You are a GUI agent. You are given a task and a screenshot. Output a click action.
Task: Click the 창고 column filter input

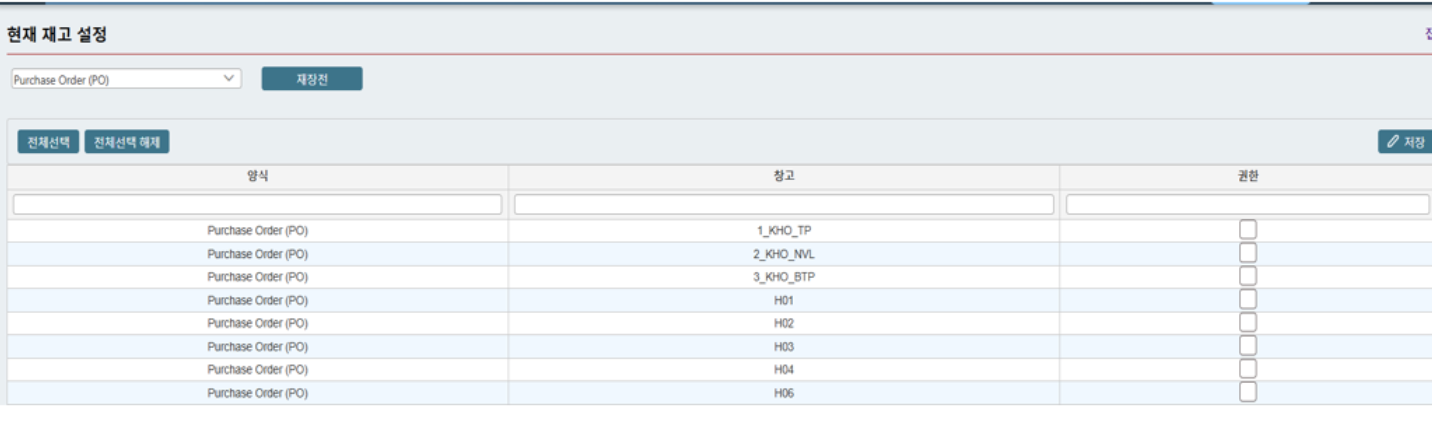[784, 204]
